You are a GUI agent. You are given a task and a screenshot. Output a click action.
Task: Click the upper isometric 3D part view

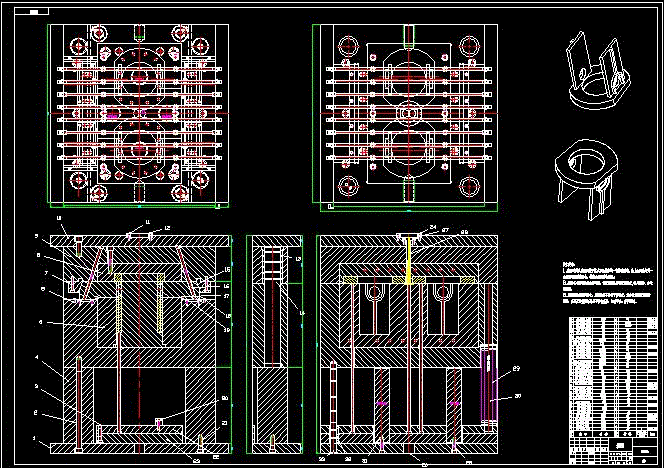(x=597, y=70)
